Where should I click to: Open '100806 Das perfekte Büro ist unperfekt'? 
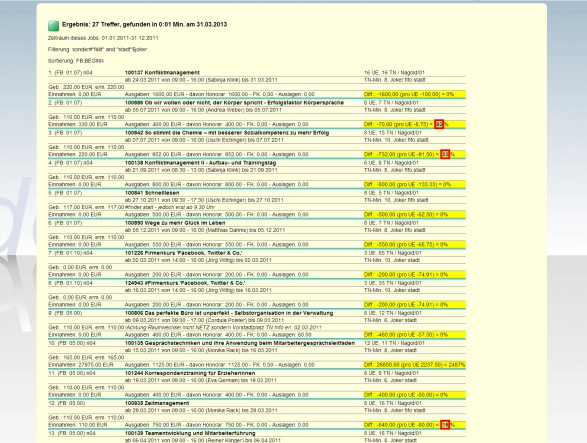[229, 313]
